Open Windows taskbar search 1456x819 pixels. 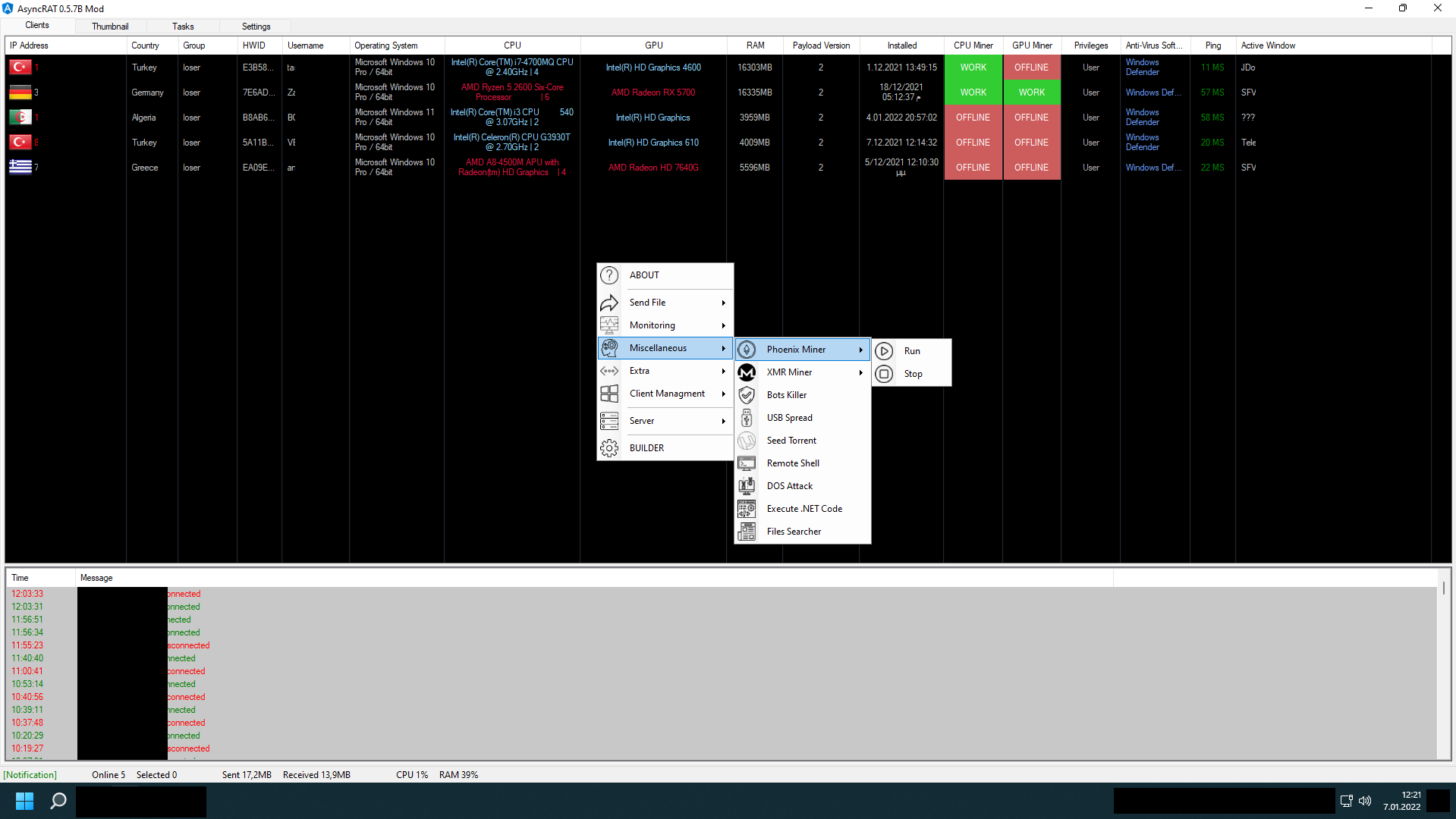pyautogui.click(x=58, y=801)
